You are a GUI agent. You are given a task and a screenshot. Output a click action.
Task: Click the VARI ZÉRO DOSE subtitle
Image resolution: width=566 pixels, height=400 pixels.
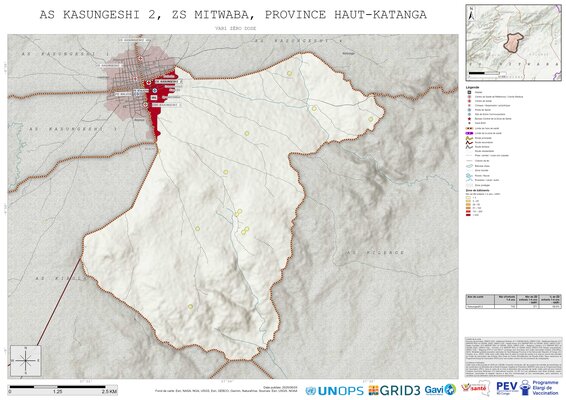(235, 28)
